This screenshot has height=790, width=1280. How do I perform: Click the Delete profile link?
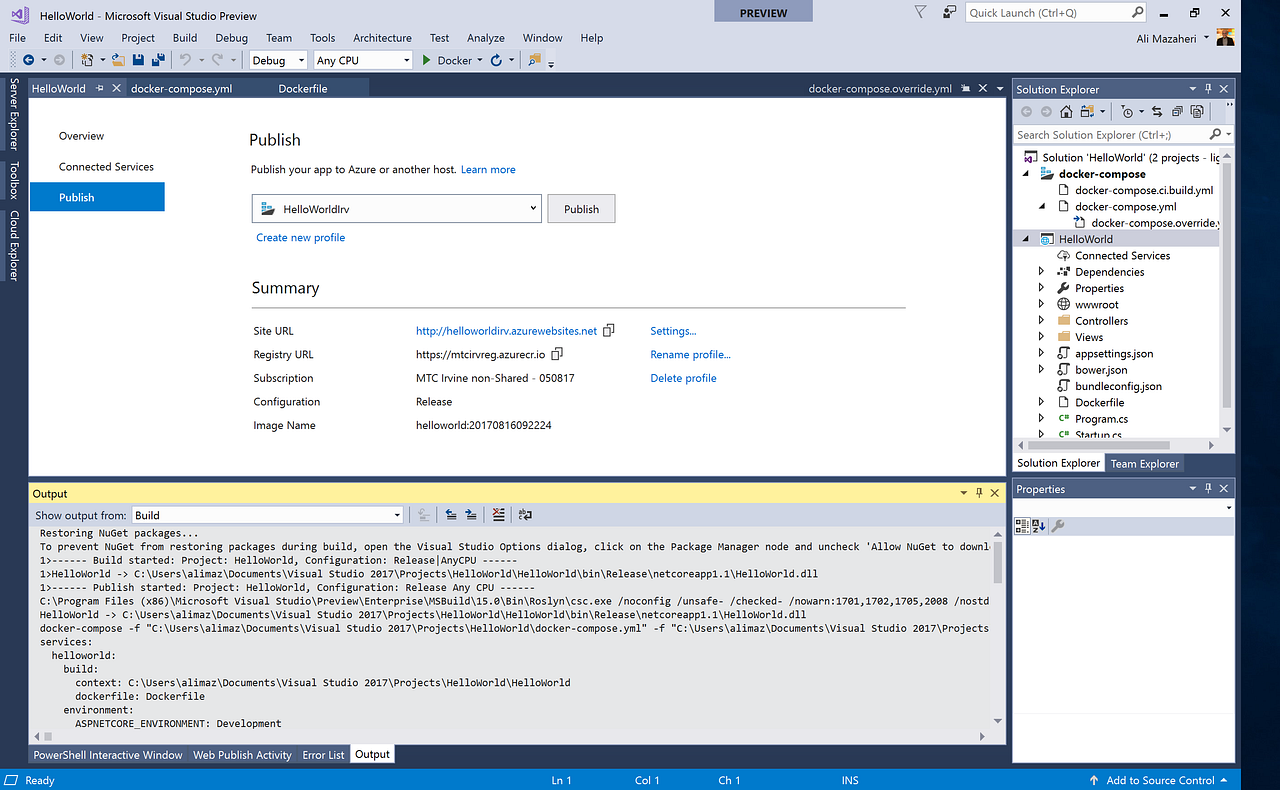(x=683, y=378)
